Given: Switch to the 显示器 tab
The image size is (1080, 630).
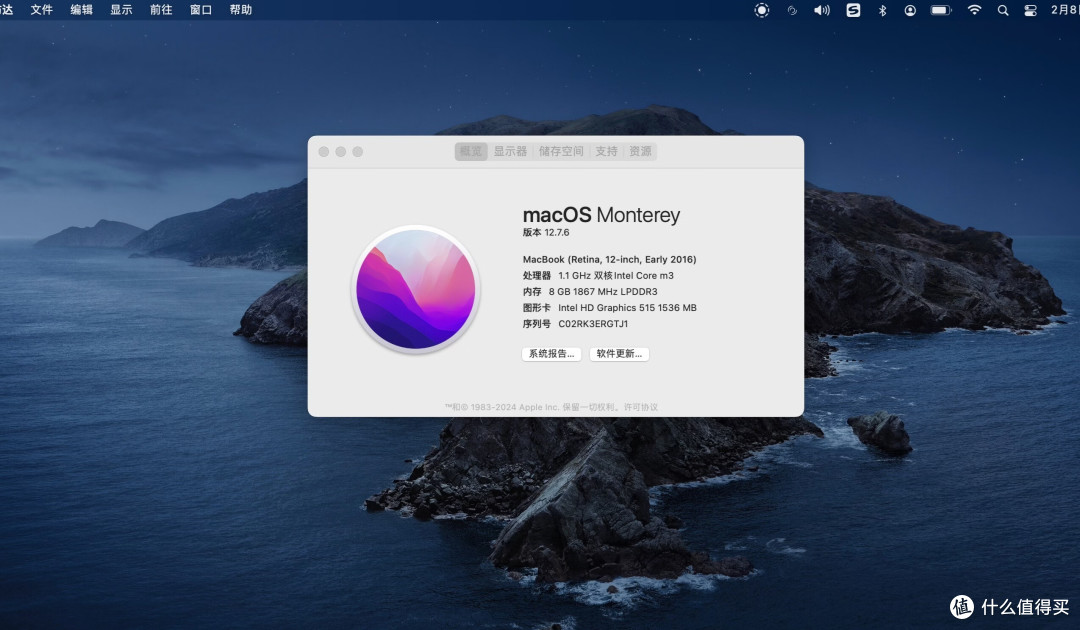Looking at the screenshot, I should coord(510,151).
